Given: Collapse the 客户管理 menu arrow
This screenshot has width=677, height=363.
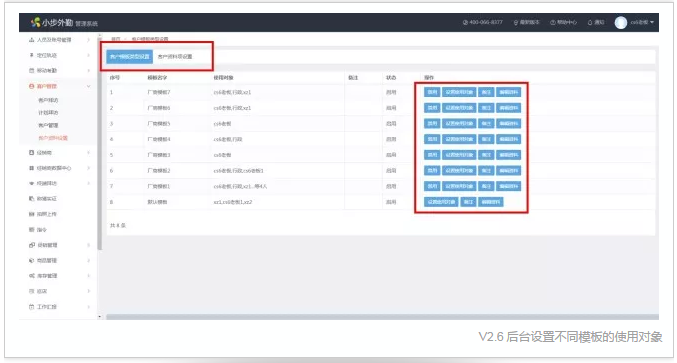Looking at the screenshot, I should pyautogui.click(x=89, y=86).
